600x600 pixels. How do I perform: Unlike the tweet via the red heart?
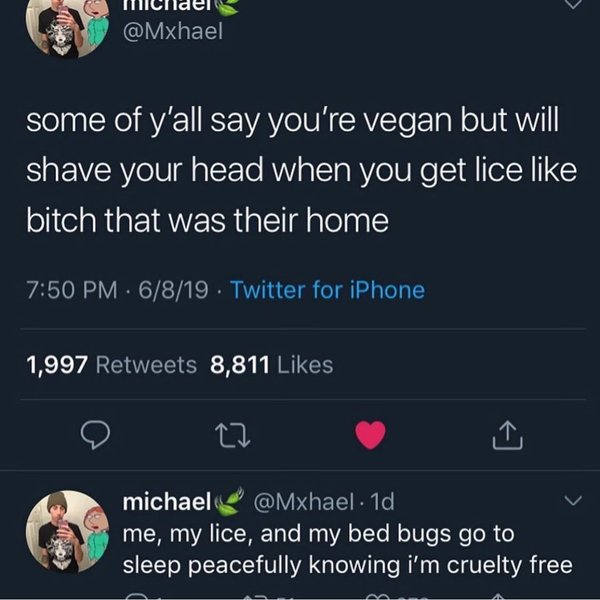(370, 435)
